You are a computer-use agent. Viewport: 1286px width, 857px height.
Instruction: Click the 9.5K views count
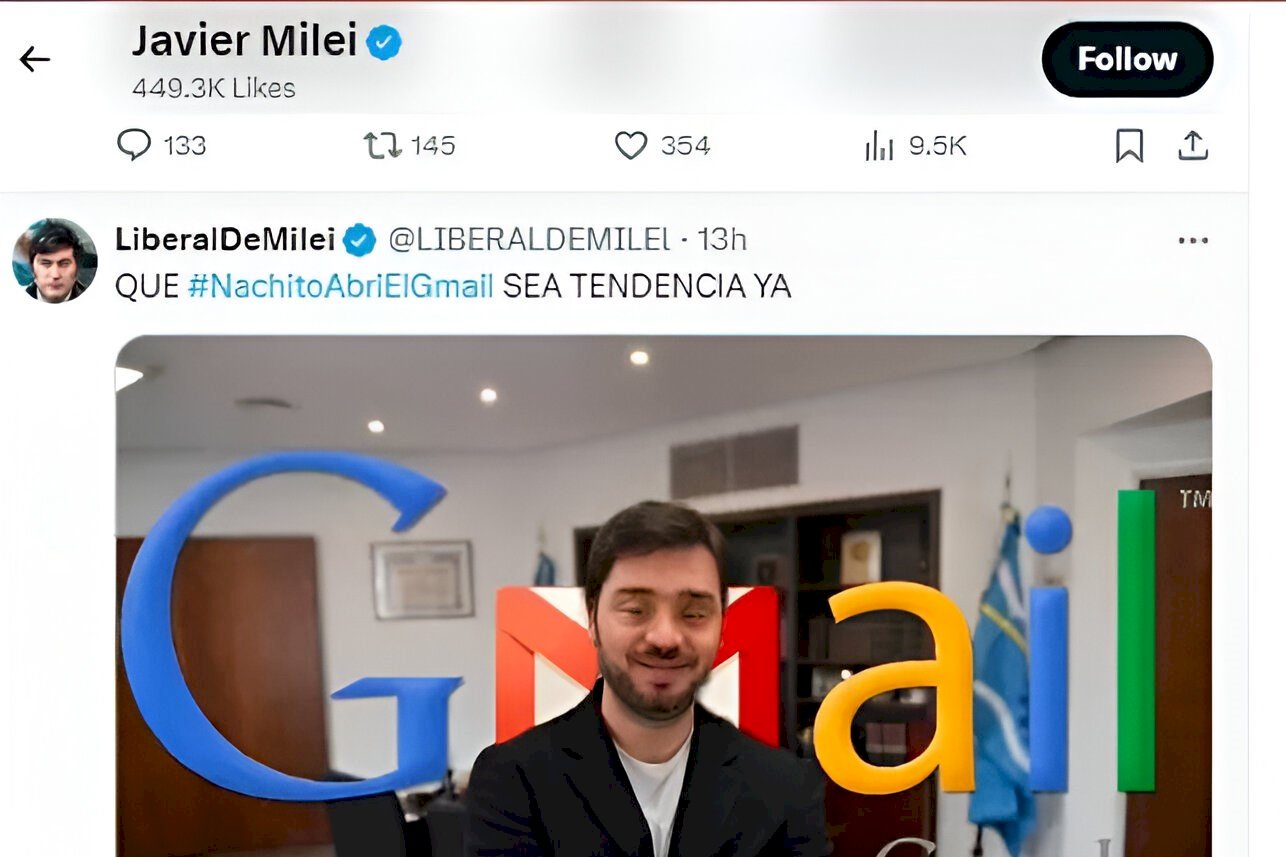click(938, 146)
